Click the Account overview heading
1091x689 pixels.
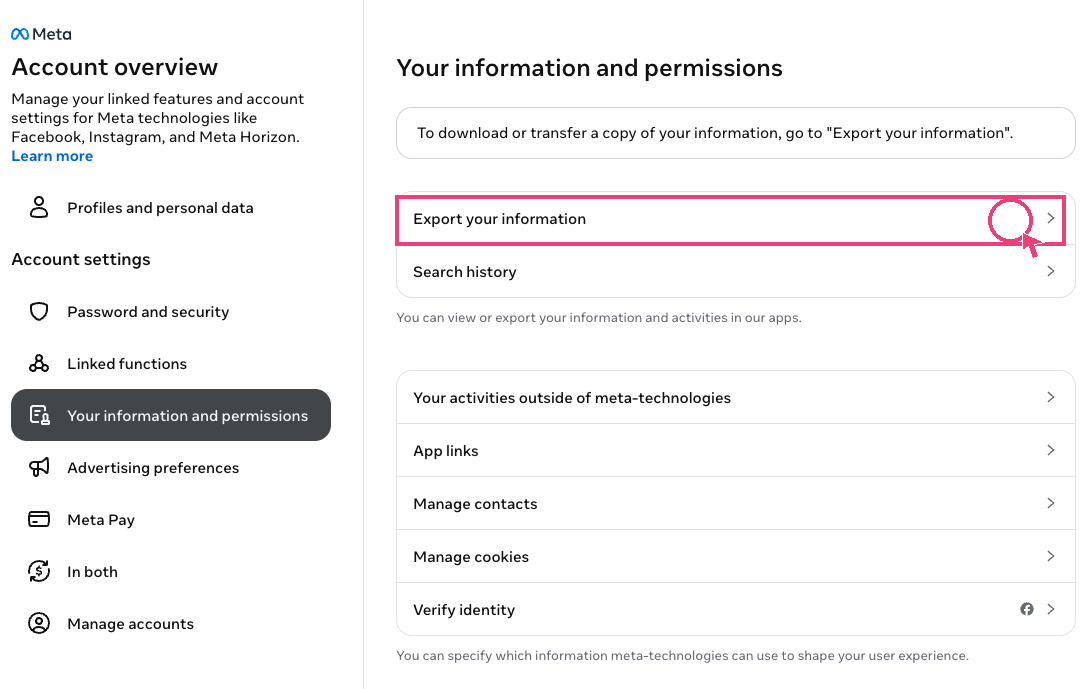point(115,67)
